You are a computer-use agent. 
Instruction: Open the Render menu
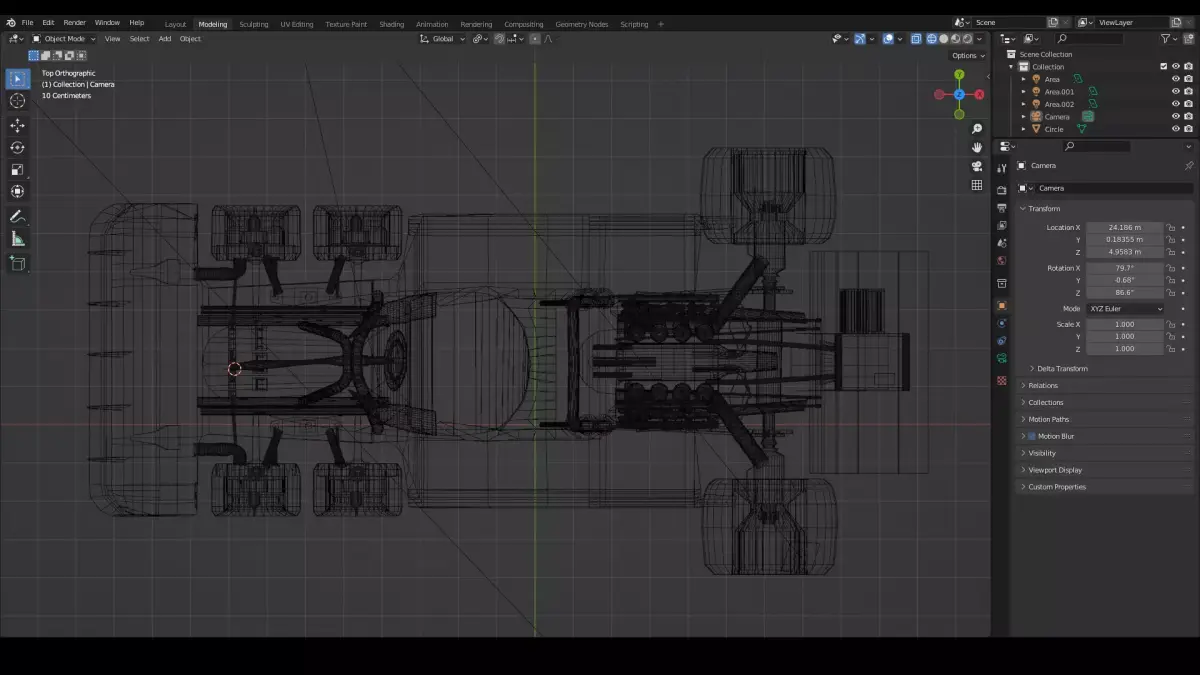(75, 22)
